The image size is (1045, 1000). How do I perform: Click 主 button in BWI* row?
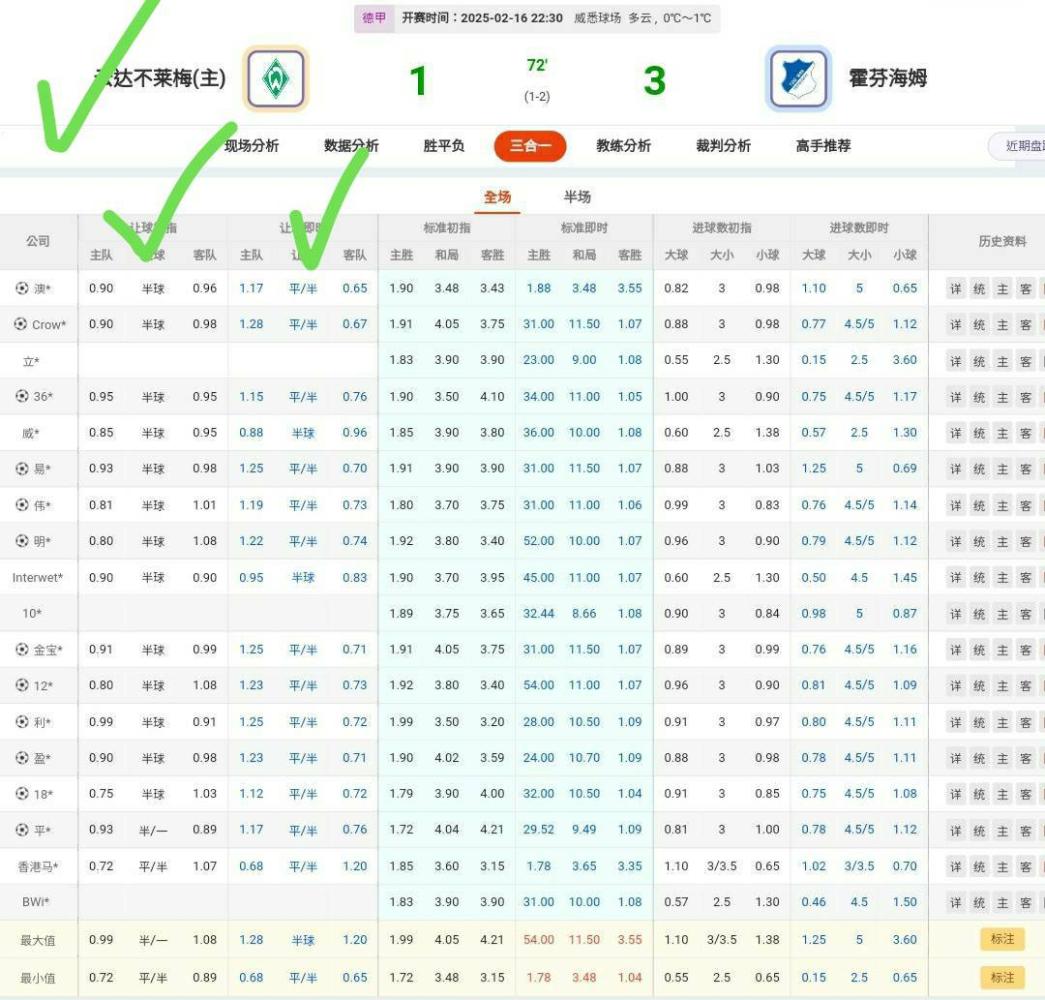coord(1002,903)
